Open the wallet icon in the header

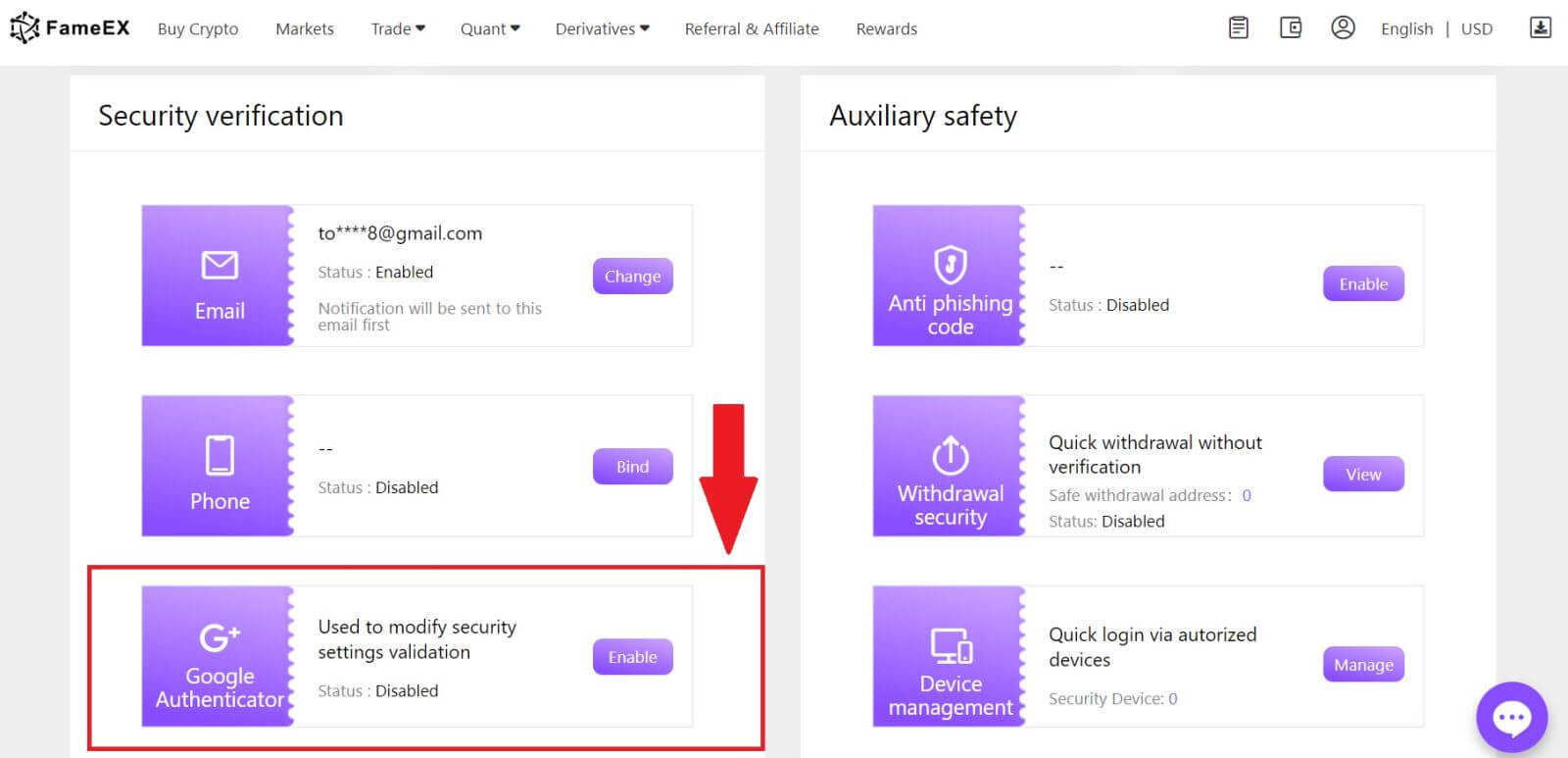tap(1291, 27)
